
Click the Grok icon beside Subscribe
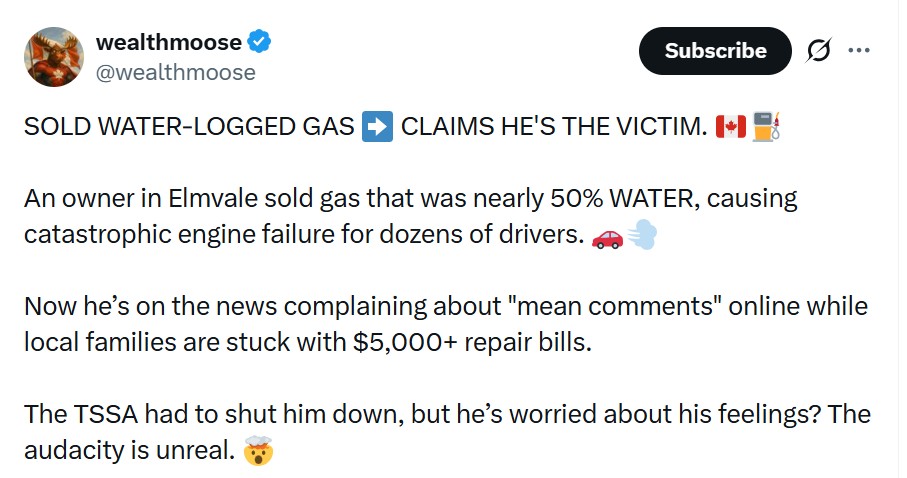tap(819, 51)
